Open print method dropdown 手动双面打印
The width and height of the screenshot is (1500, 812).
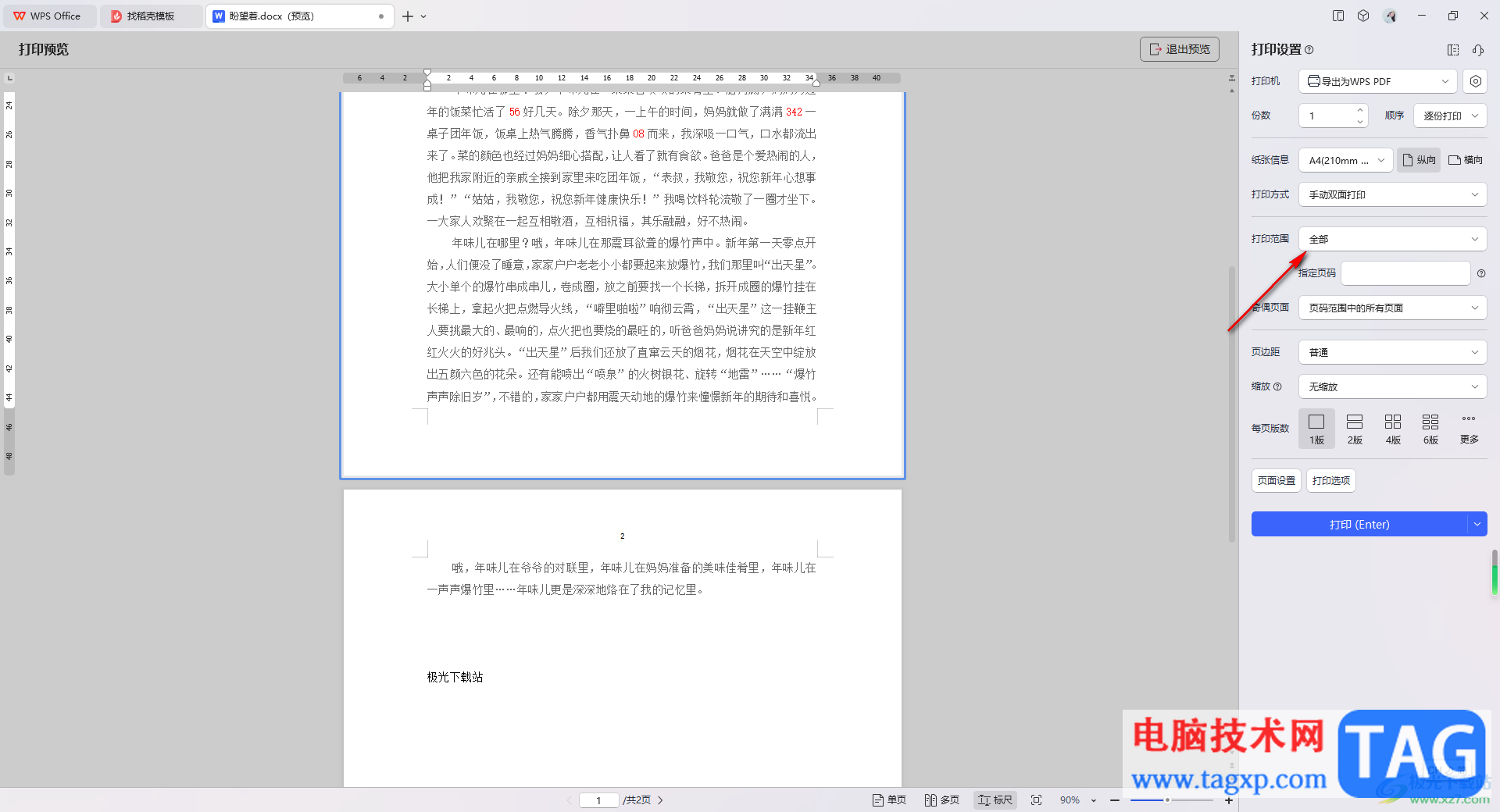(1393, 194)
